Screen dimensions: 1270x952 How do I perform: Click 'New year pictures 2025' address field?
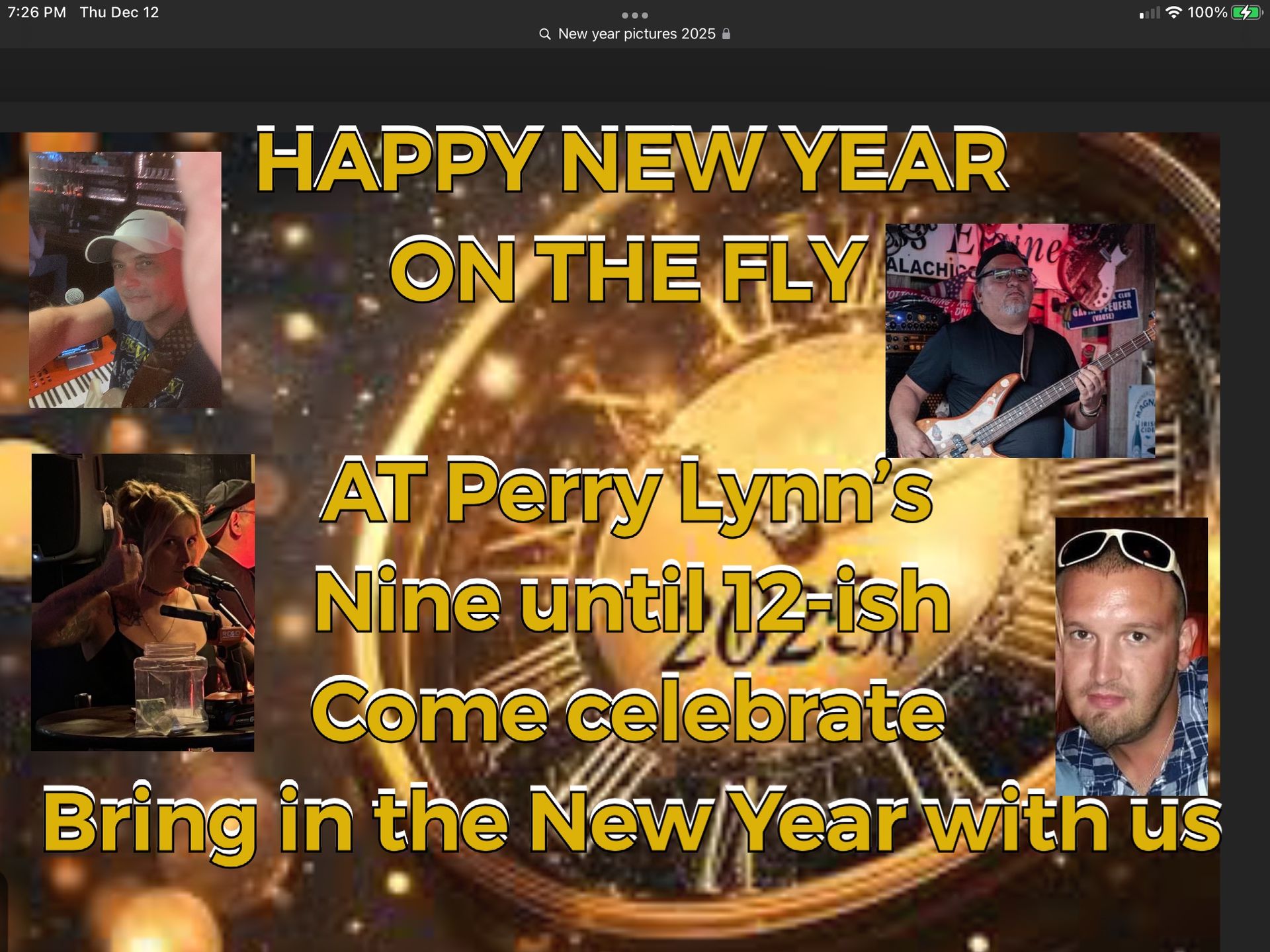(x=636, y=34)
